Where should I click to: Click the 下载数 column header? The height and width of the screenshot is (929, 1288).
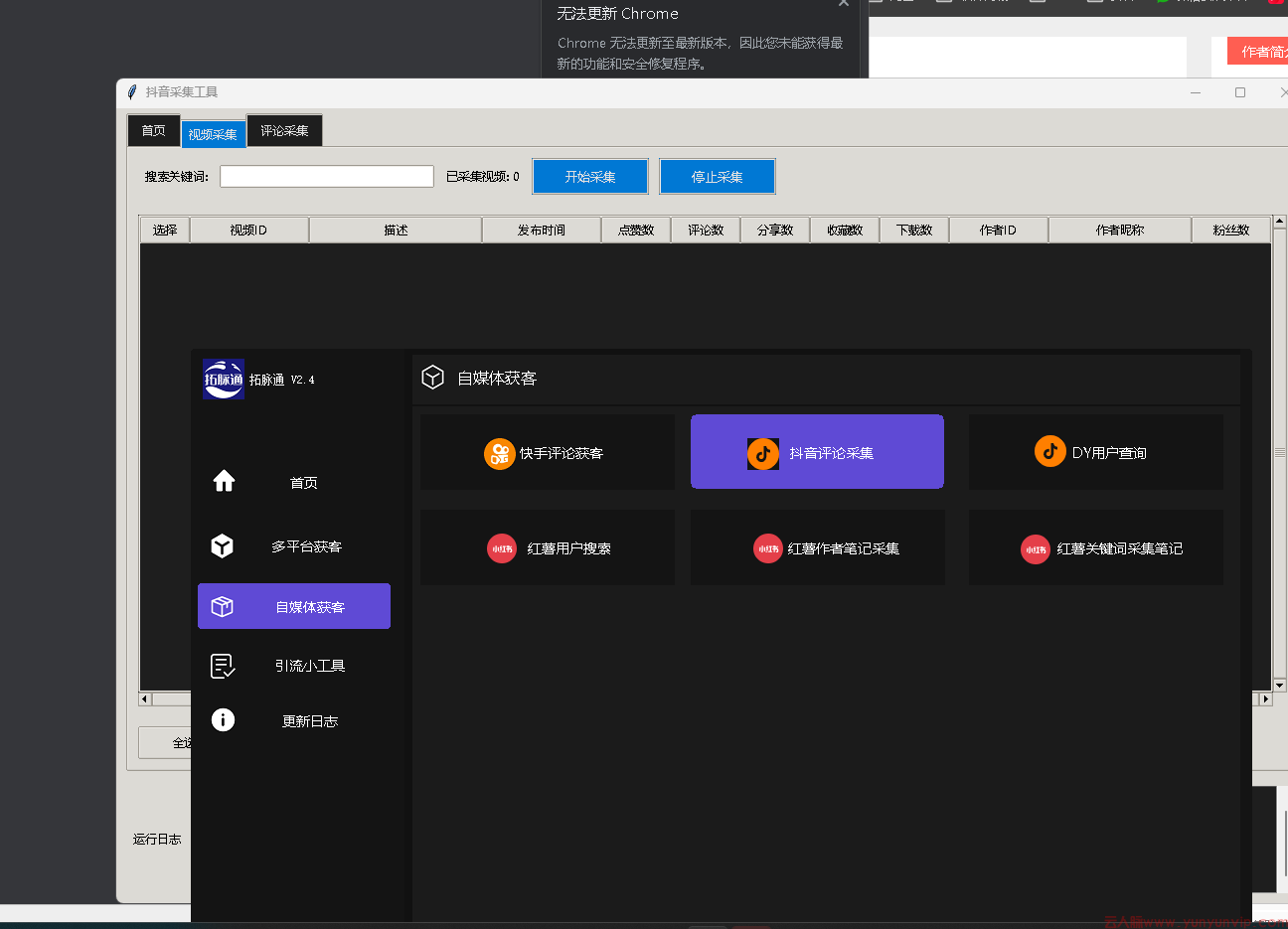click(x=914, y=230)
